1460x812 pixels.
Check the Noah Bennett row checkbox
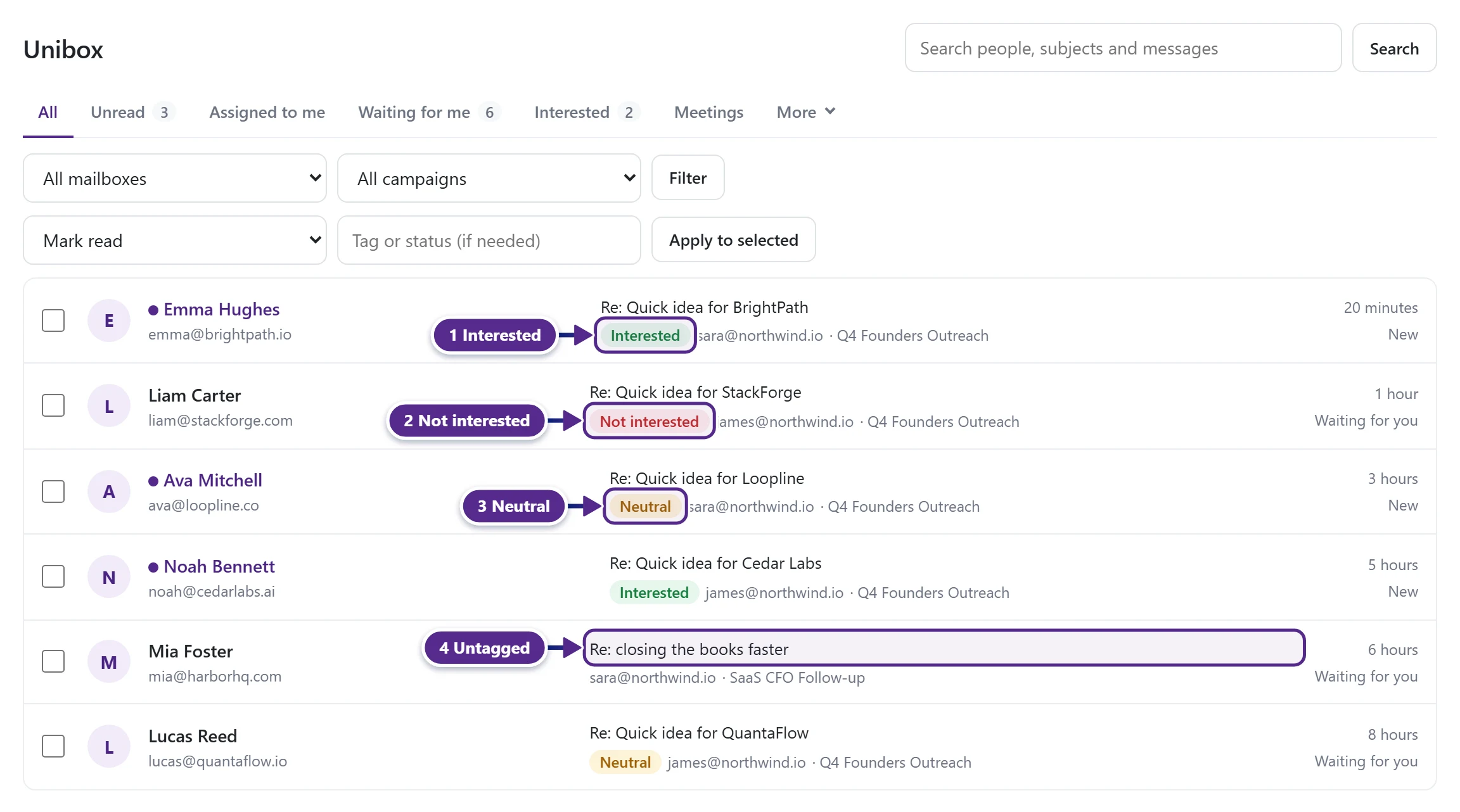(53, 576)
